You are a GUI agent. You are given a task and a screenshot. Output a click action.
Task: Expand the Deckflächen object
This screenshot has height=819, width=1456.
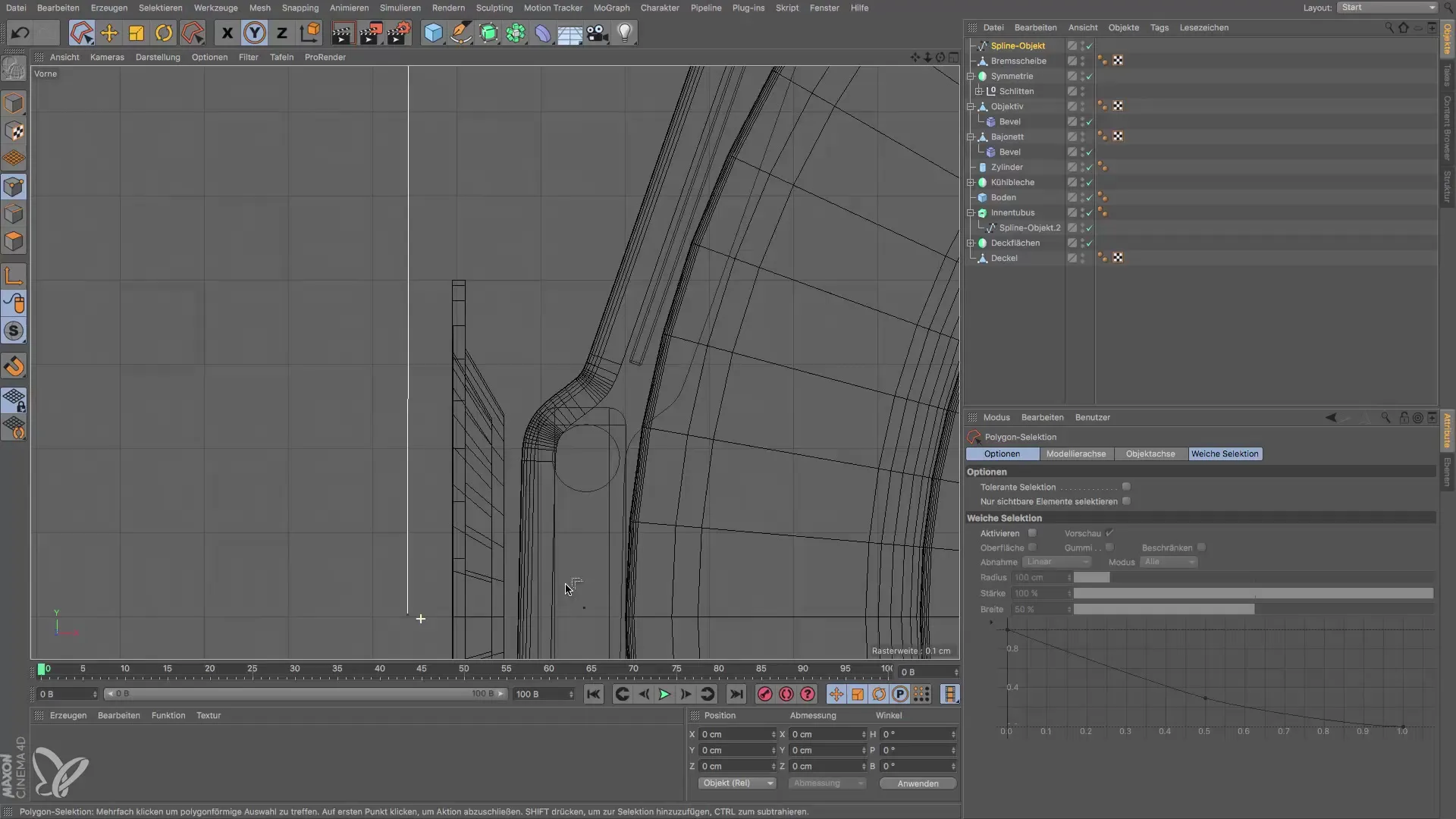click(971, 243)
